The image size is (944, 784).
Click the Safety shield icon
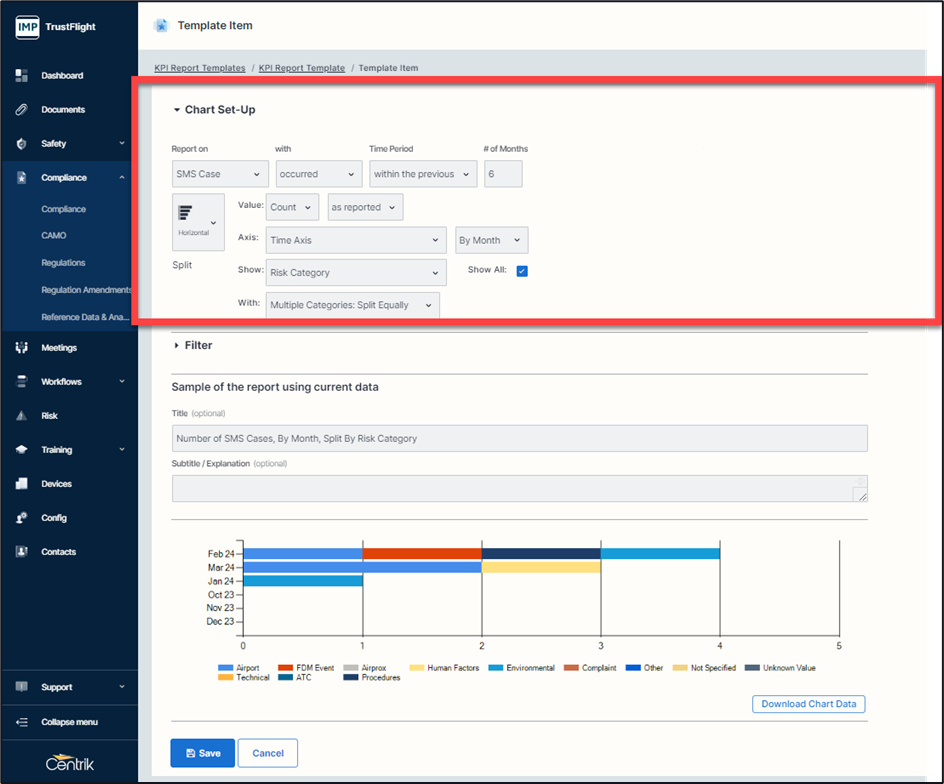click(21, 144)
